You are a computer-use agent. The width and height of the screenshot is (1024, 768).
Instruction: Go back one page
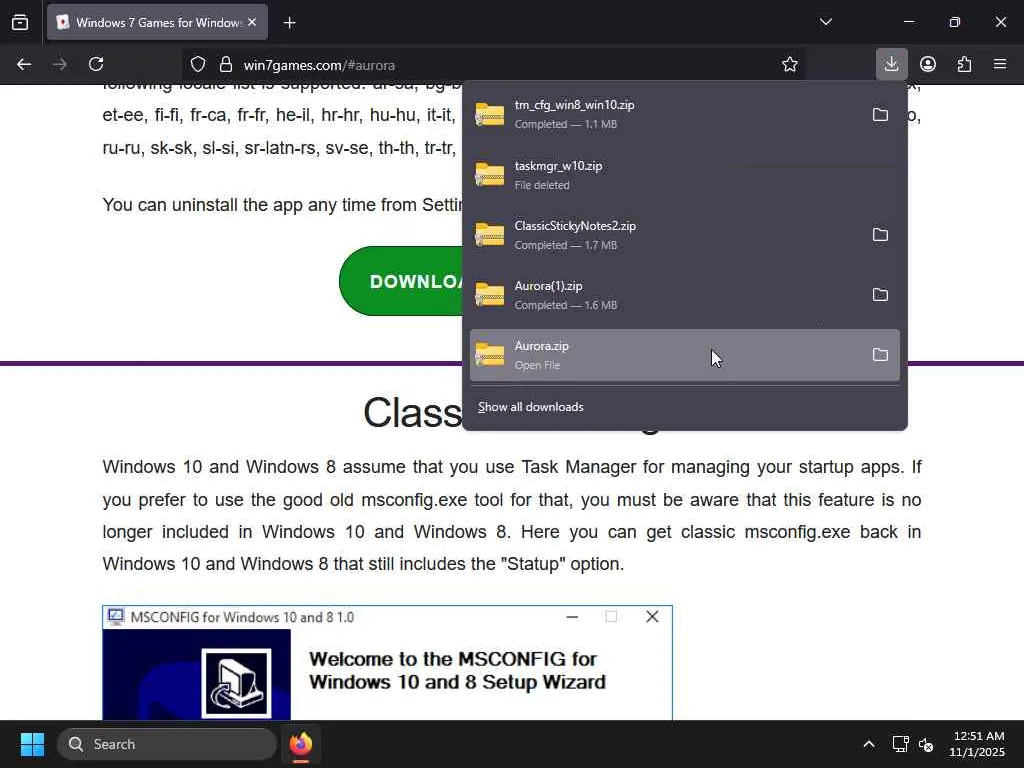(24, 65)
